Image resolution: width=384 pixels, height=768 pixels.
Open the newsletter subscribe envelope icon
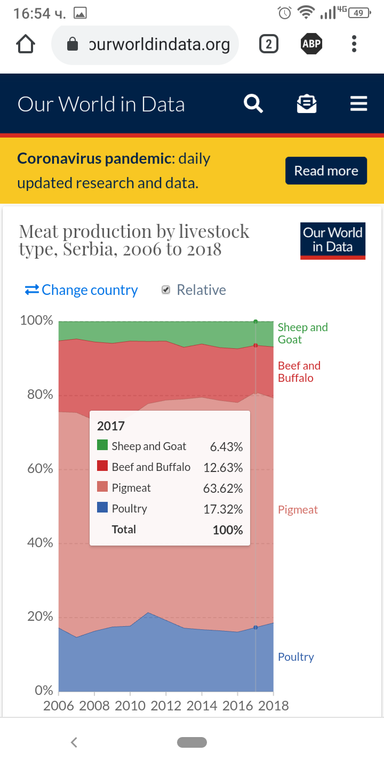pos(307,104)
